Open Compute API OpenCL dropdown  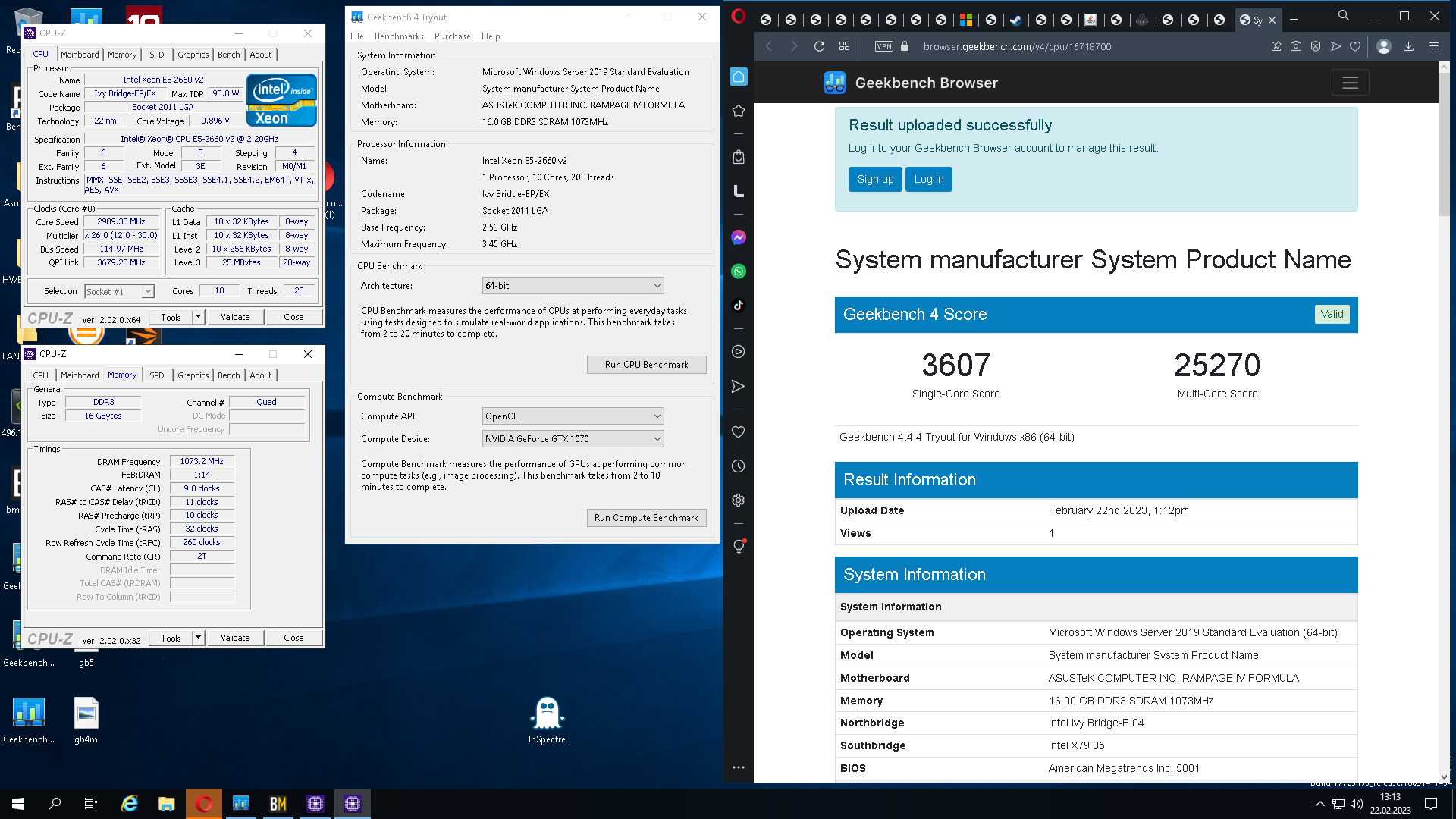point(573,416)
